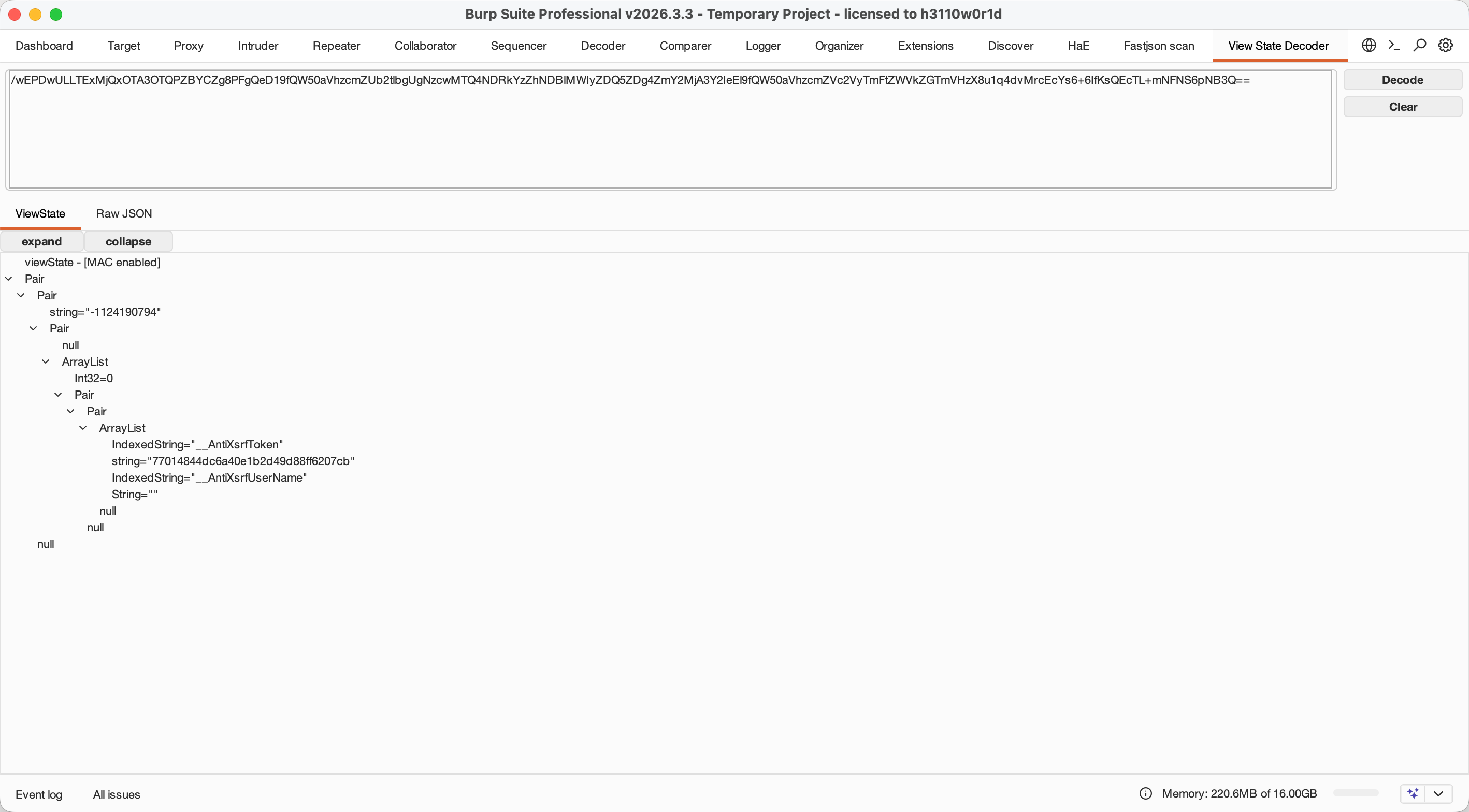Open the Extensions tab
Viewport: 1469px width, 812px height.
point(926,46)
